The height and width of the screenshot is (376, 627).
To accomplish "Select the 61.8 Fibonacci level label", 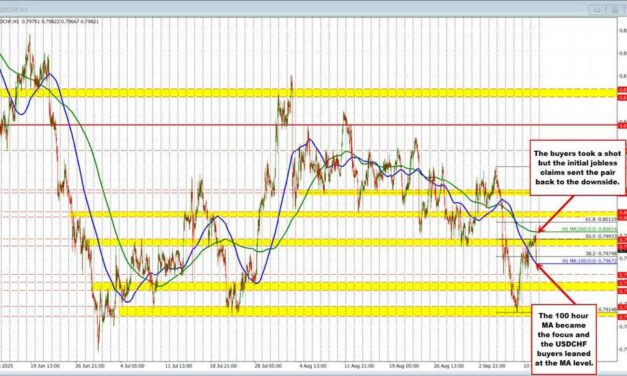I will pyautogui.click(x=601, y=219).
